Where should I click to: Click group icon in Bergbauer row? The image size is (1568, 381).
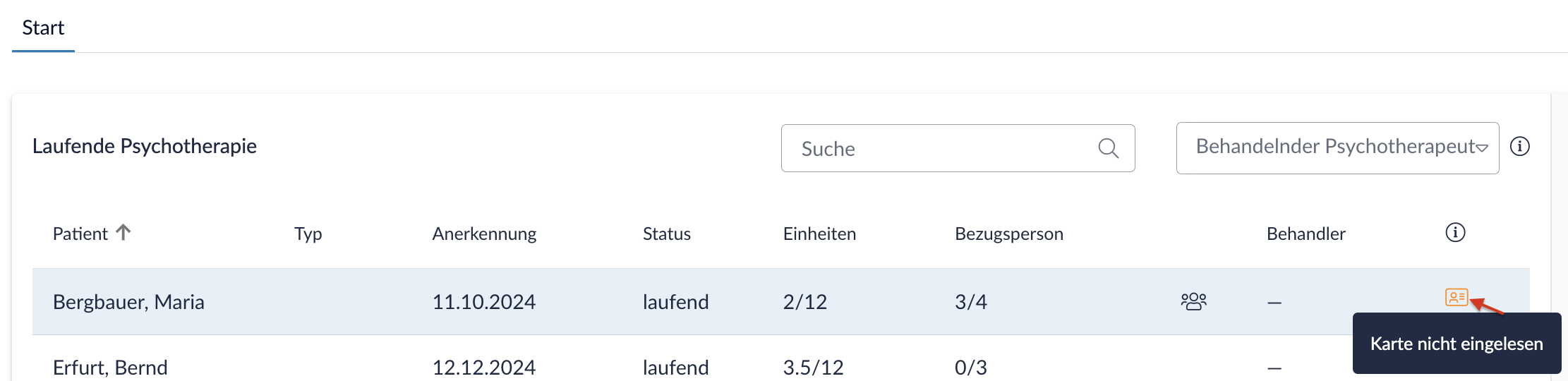coord(1193,302)
